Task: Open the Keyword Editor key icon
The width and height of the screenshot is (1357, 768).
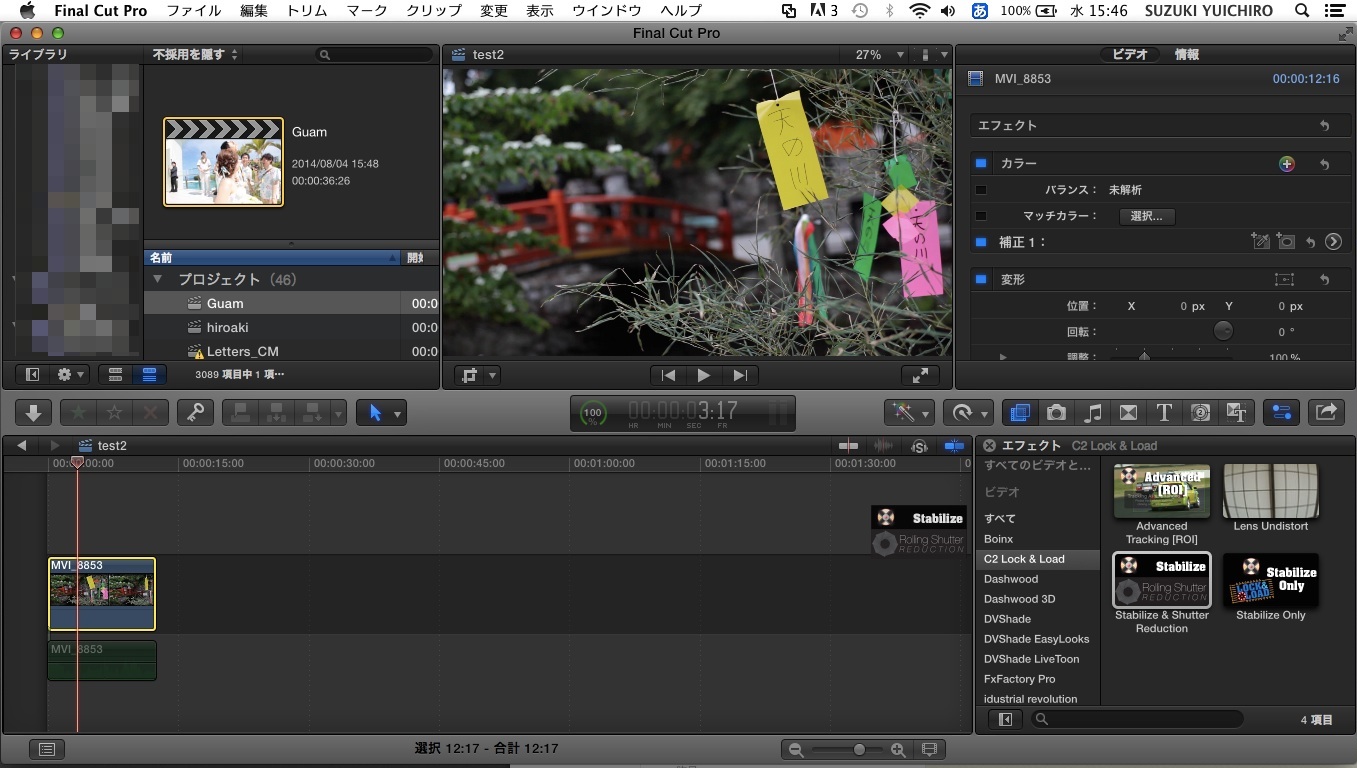Action: pyautogui.click(x=195, y=412)
